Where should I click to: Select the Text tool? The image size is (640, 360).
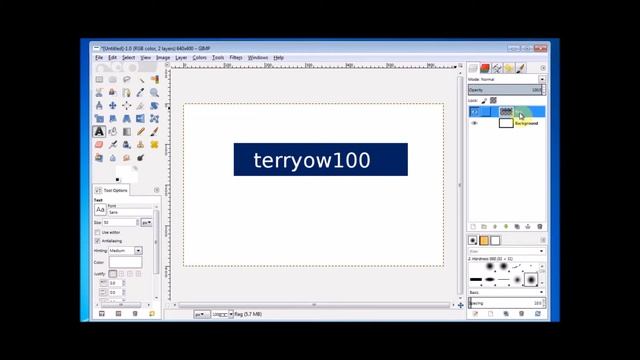[x=99, y=132]
